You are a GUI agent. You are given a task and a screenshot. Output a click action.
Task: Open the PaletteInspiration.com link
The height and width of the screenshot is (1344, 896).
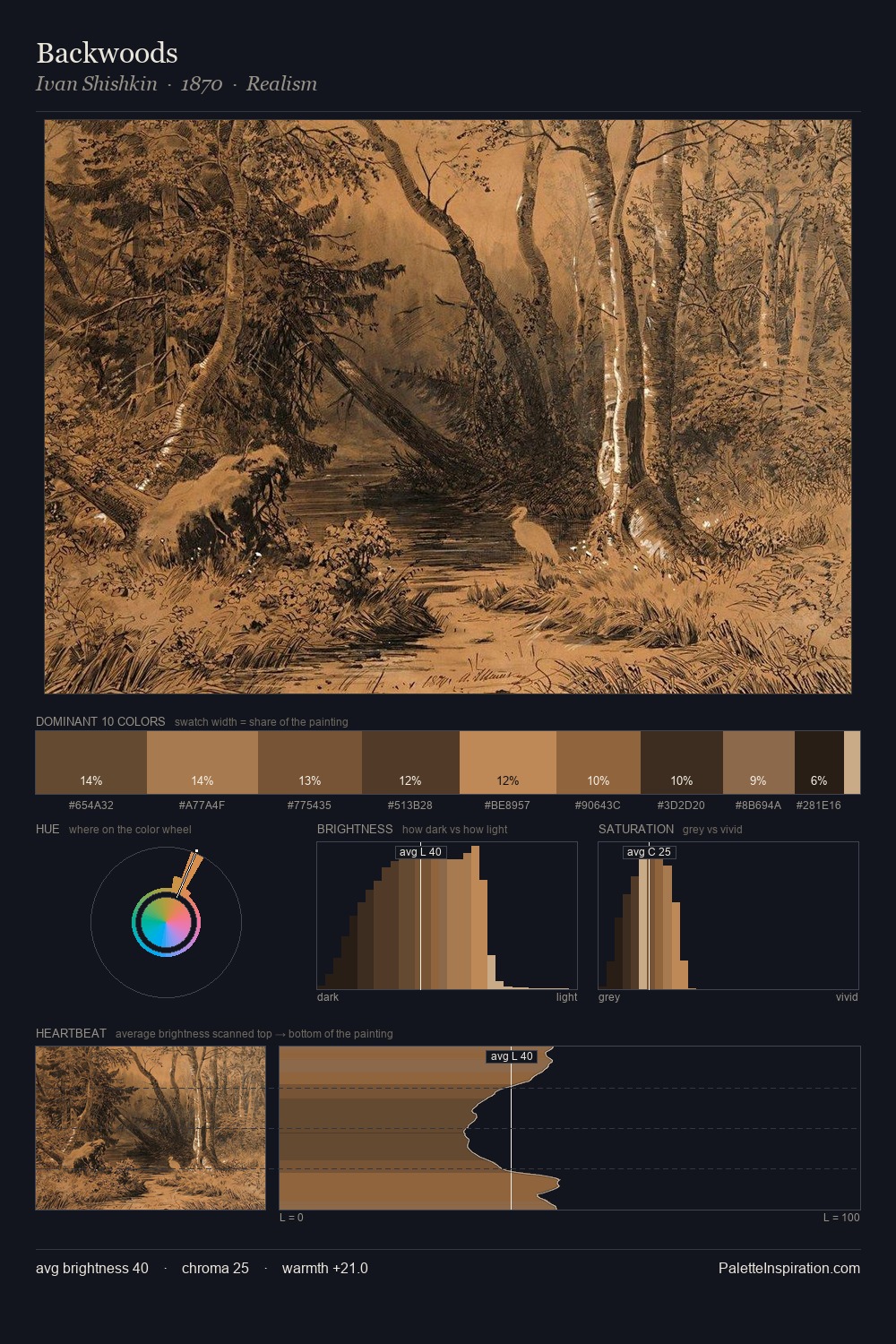pyautogui.click(x=789, y=1268)
